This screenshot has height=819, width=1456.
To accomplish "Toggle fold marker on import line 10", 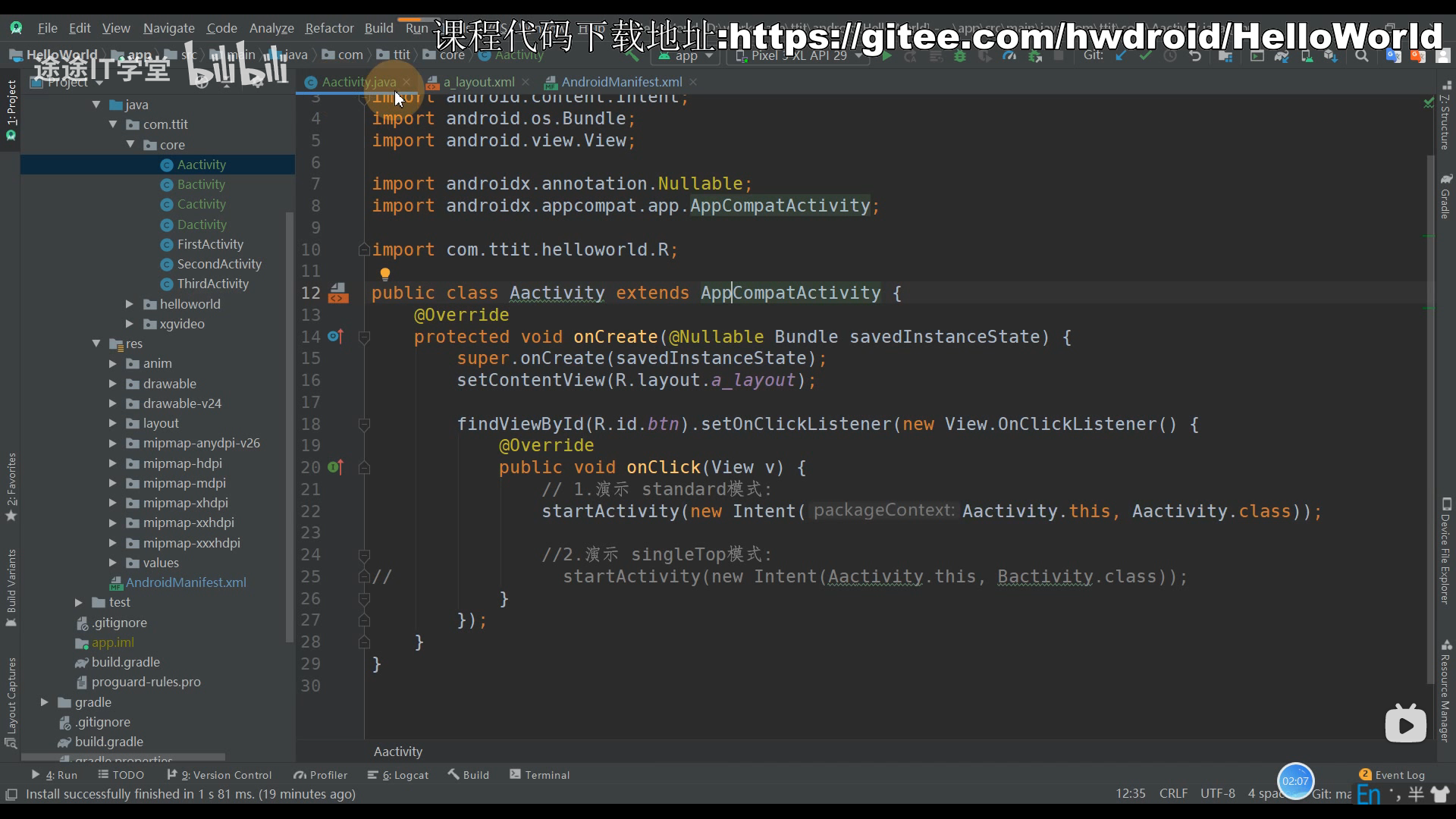I will pos(364,249).
